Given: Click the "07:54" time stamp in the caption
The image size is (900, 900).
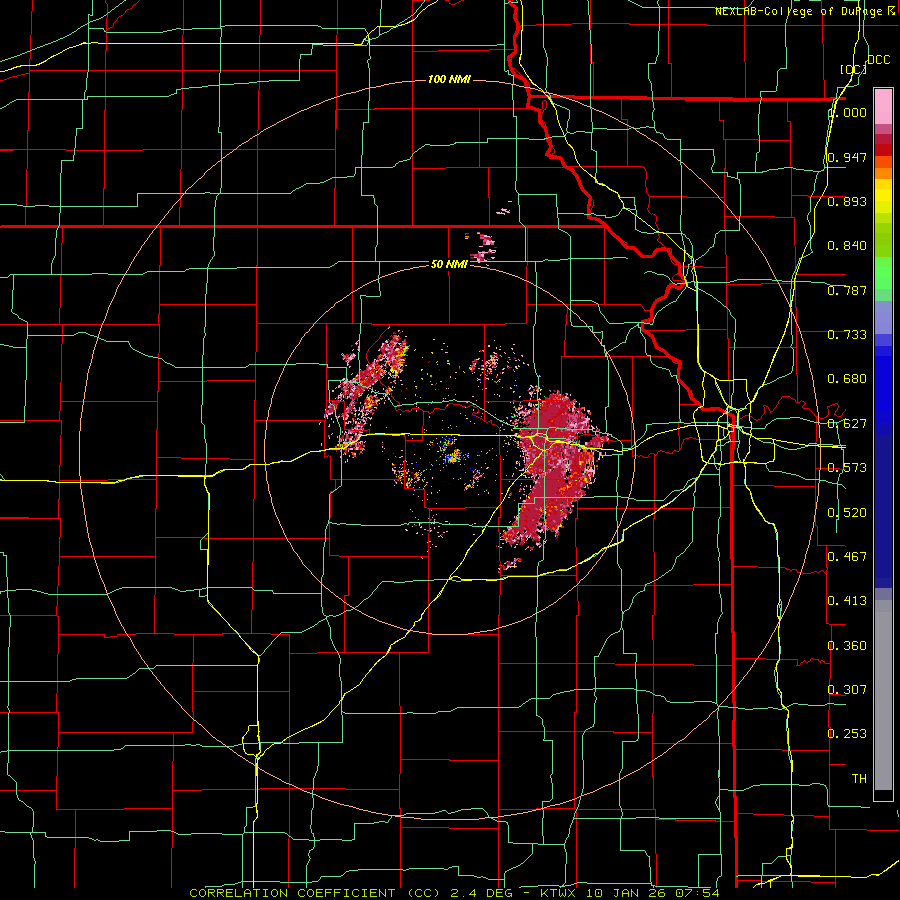Looking at the screenshot, I should (x=697, y=893).
